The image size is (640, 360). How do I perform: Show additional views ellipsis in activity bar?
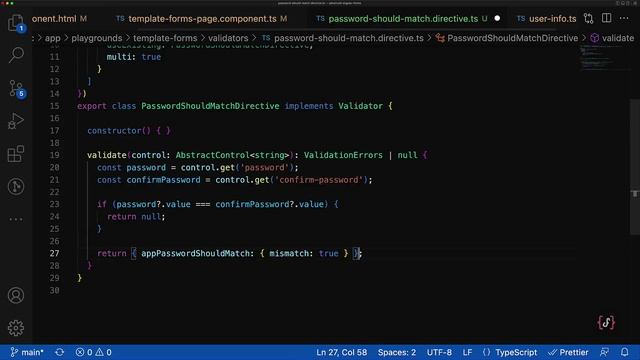16,219
